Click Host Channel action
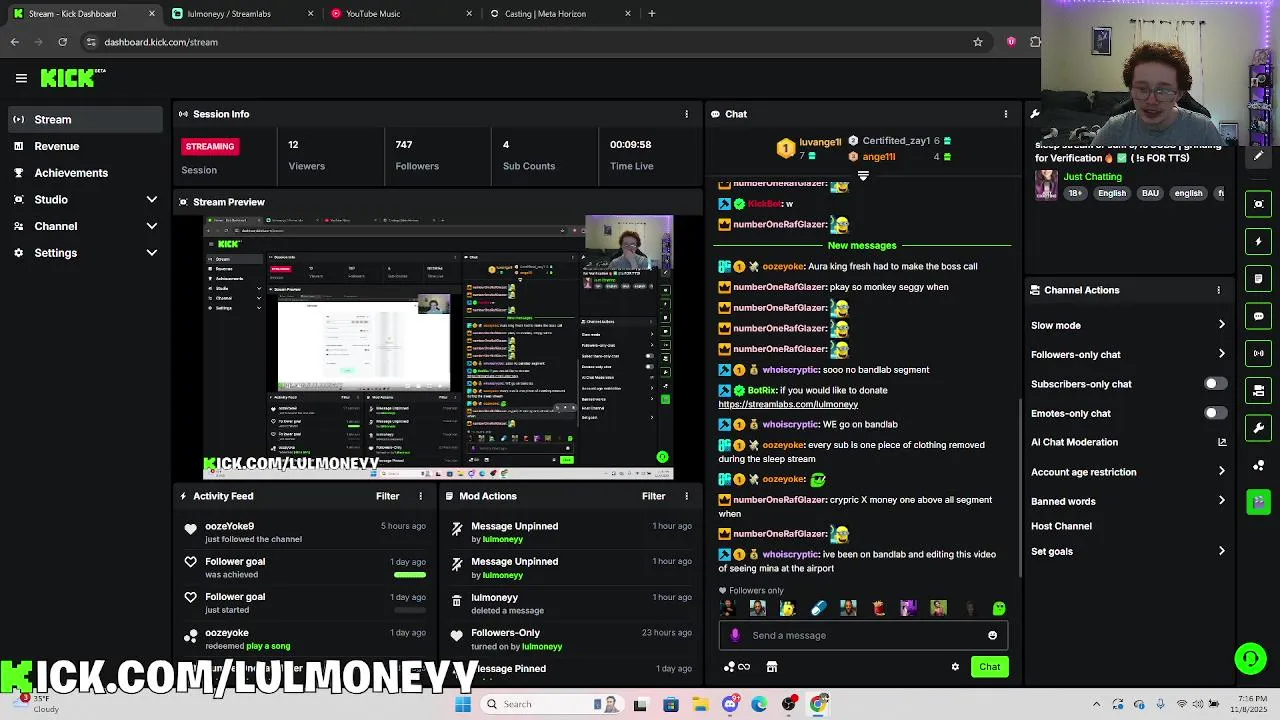 1061,526
